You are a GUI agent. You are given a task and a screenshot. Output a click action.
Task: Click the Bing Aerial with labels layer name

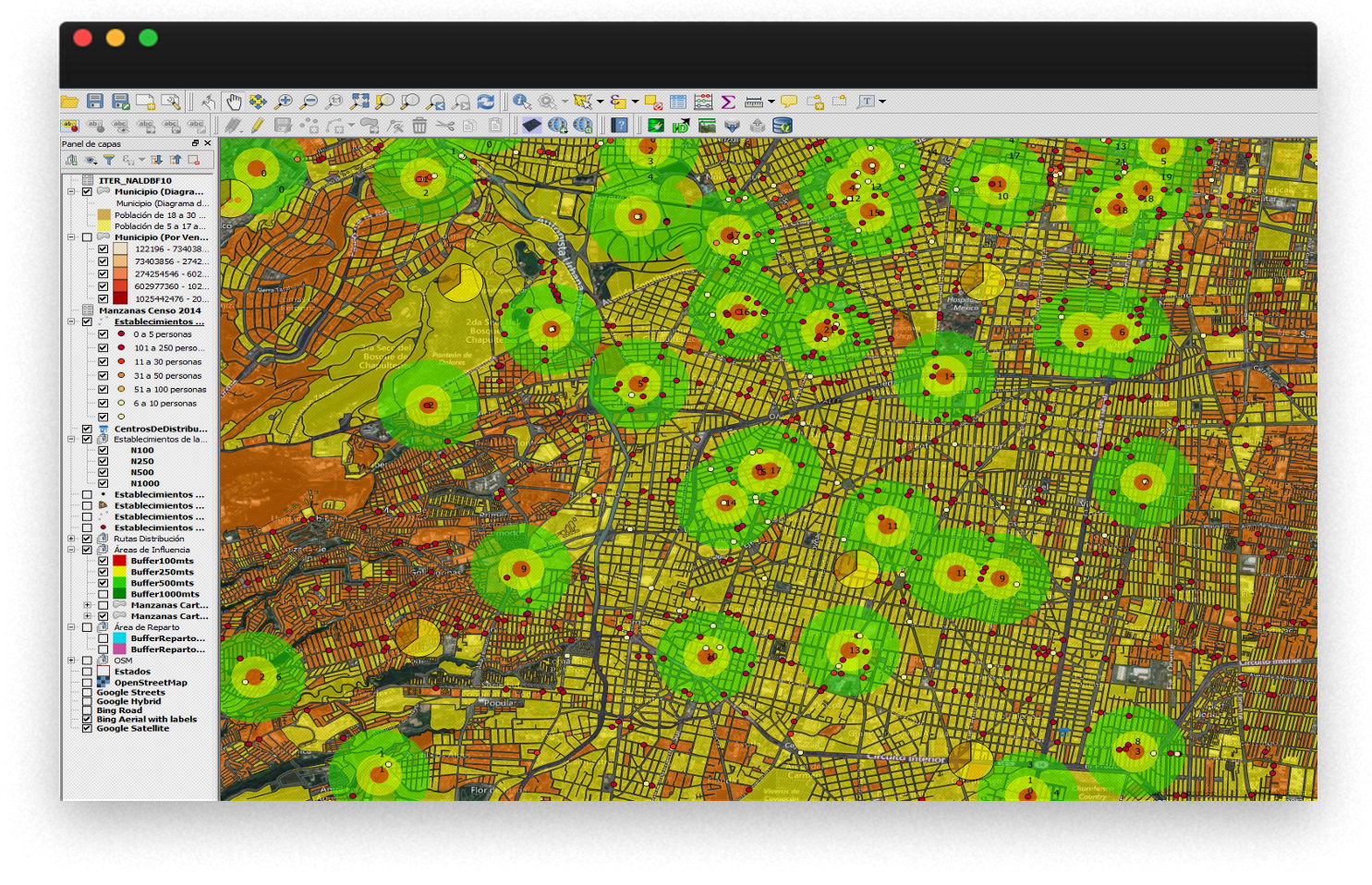146,719
